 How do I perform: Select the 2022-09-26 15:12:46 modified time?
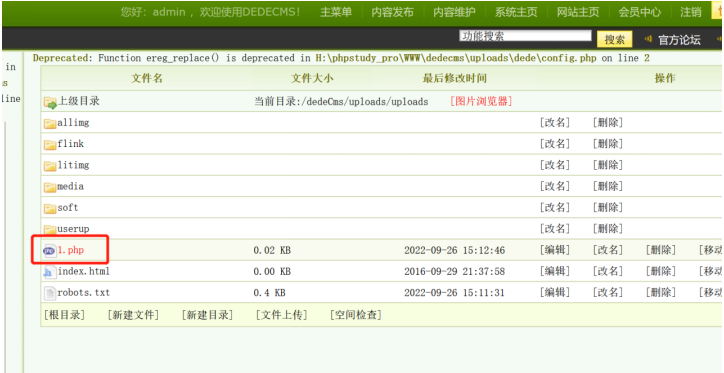454,251
